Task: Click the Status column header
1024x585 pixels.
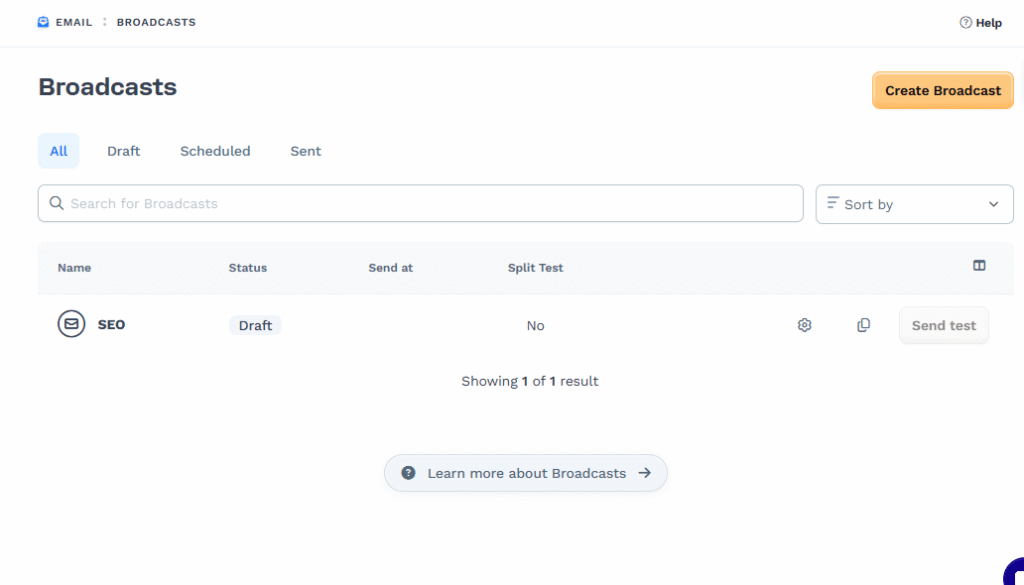Action: (x=248, y=268)
